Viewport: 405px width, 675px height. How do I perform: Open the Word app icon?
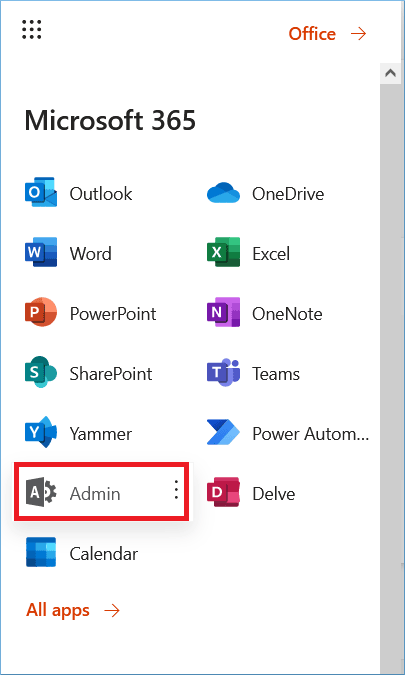[x=41, y=252]
